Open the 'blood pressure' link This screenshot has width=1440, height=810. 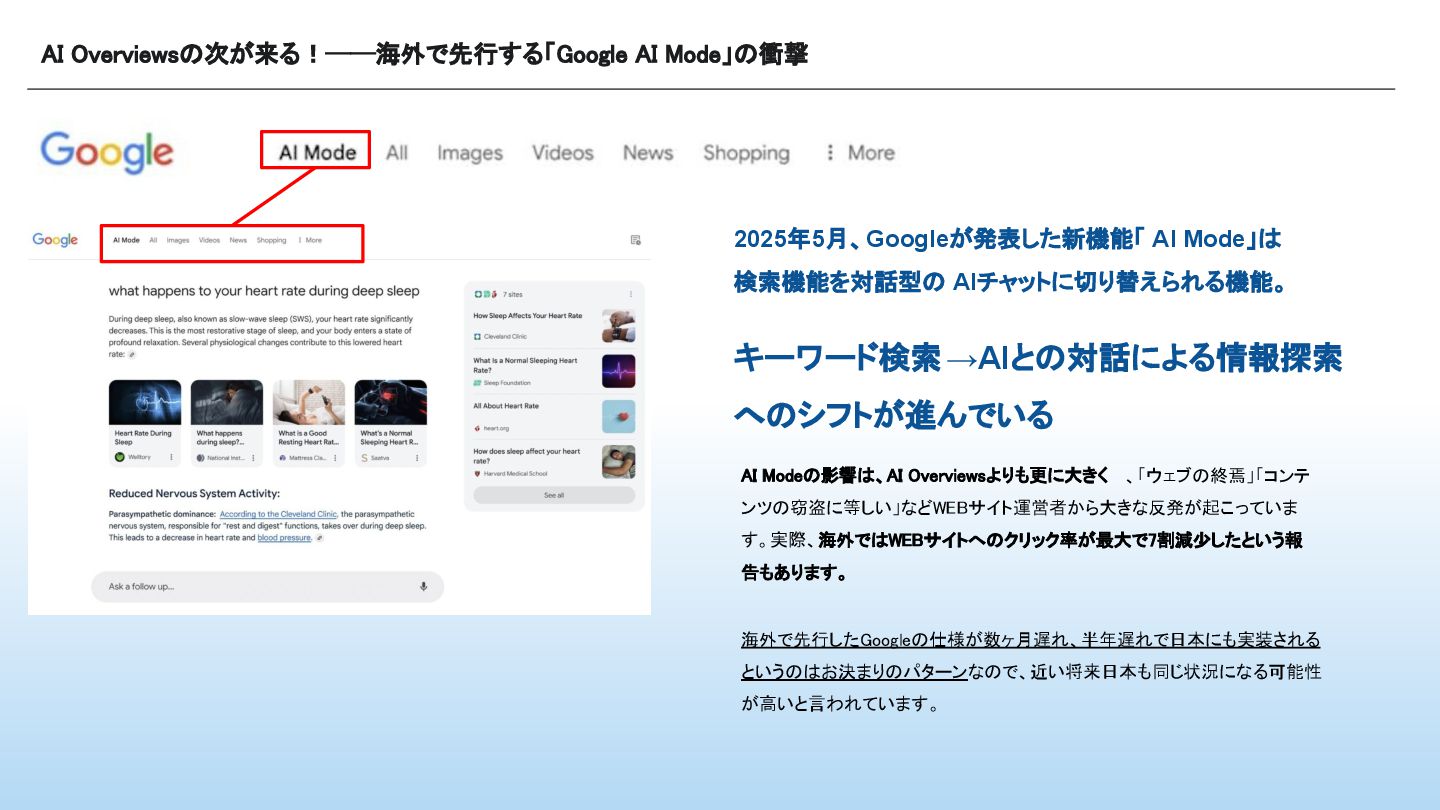pos(284,538)
